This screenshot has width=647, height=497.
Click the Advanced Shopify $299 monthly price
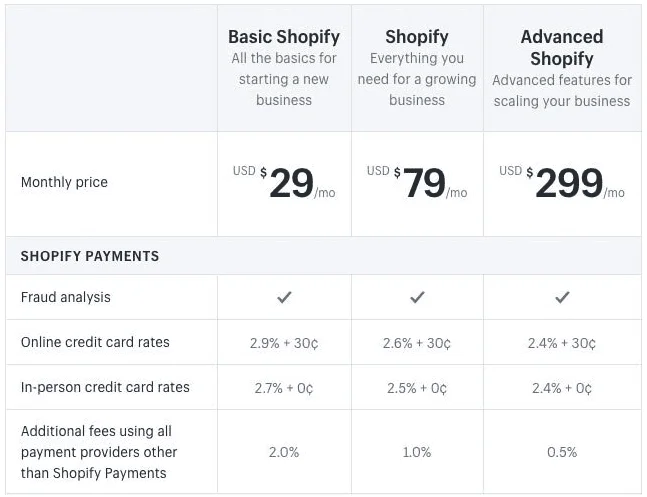tap(568, 183)
